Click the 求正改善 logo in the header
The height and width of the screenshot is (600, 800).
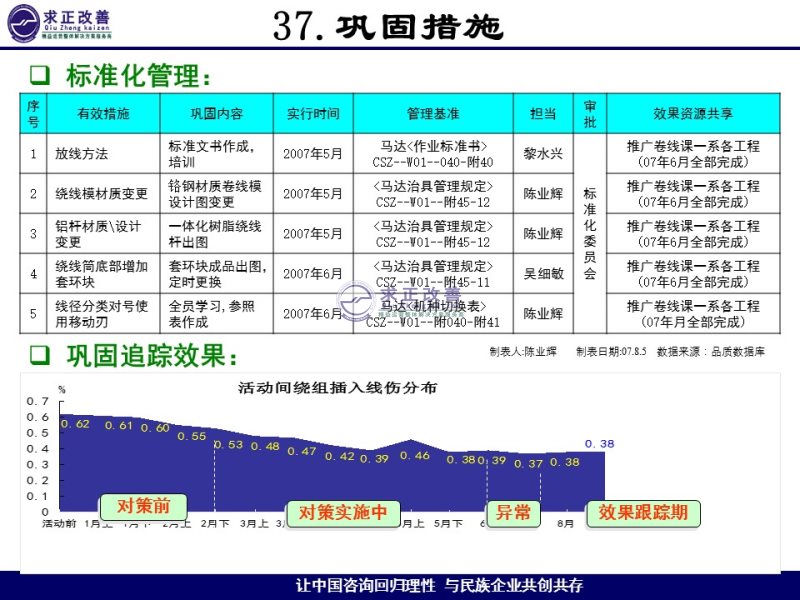tap(62, 24)
